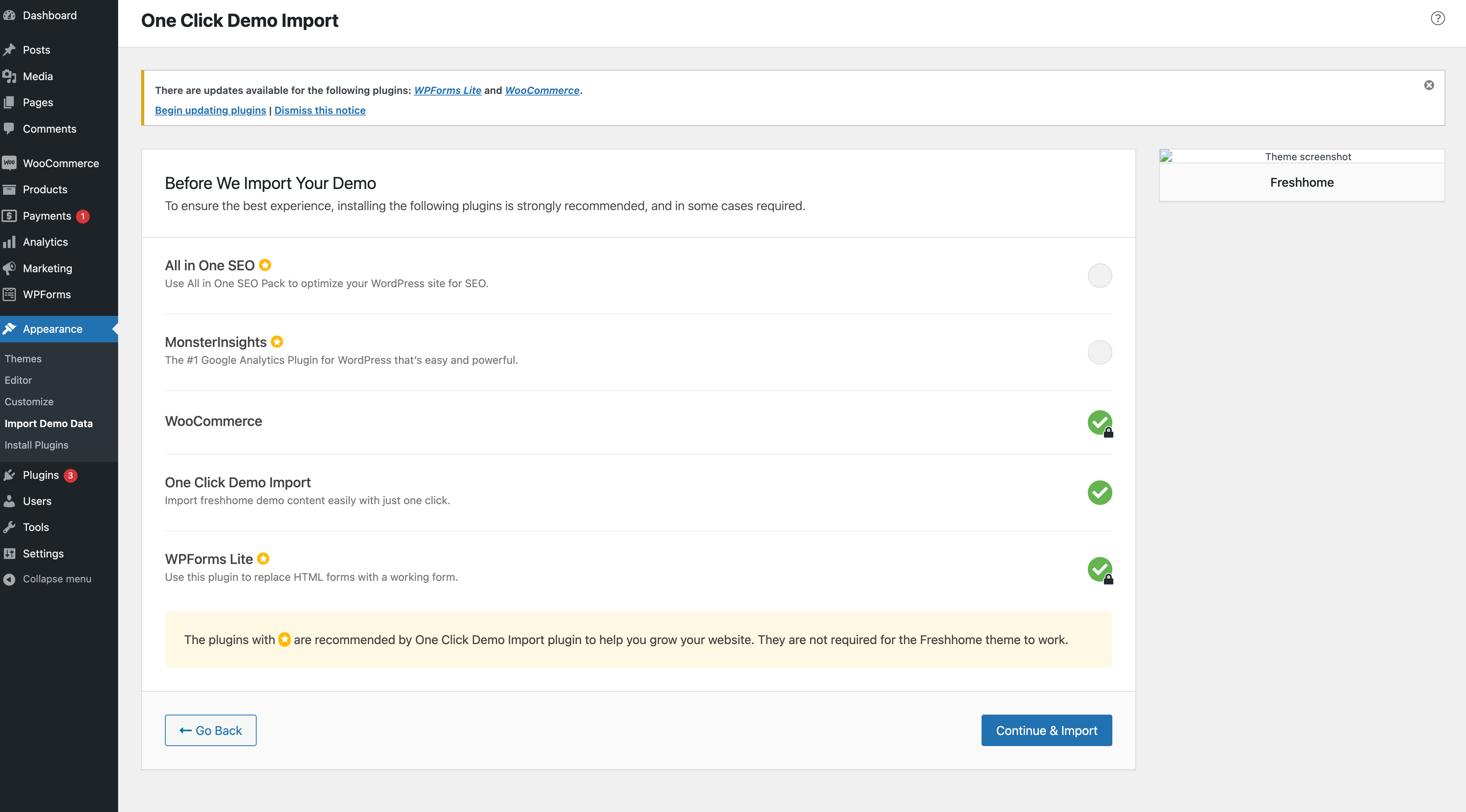Open the Themes submenu item
Screen dimensions: 1466x812
(23, 359)
